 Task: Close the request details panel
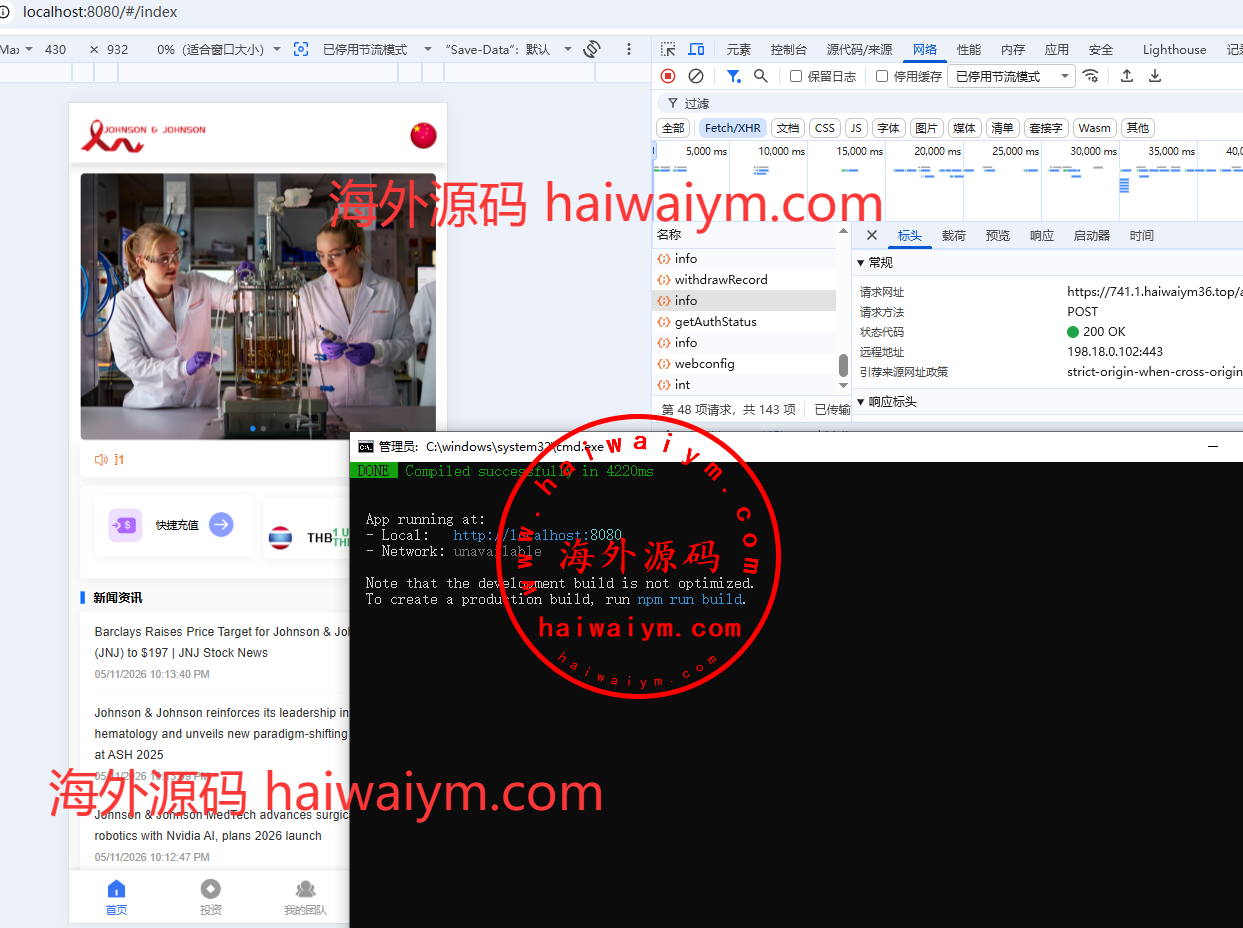[872, 235]
